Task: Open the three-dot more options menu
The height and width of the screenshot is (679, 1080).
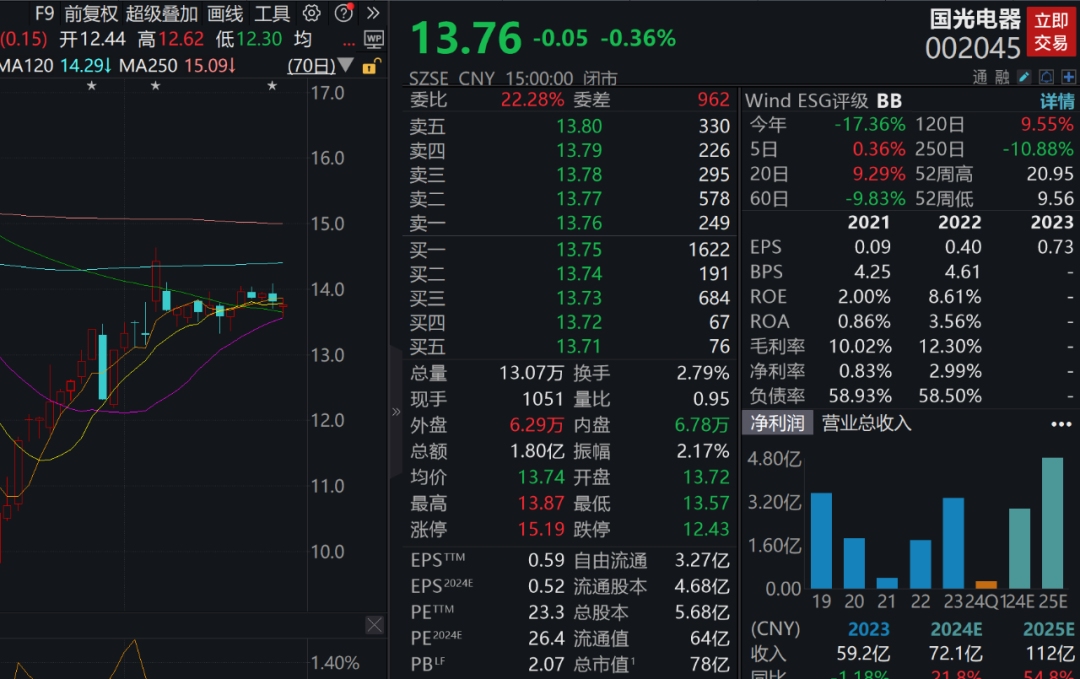Action: coord(1060,424)
